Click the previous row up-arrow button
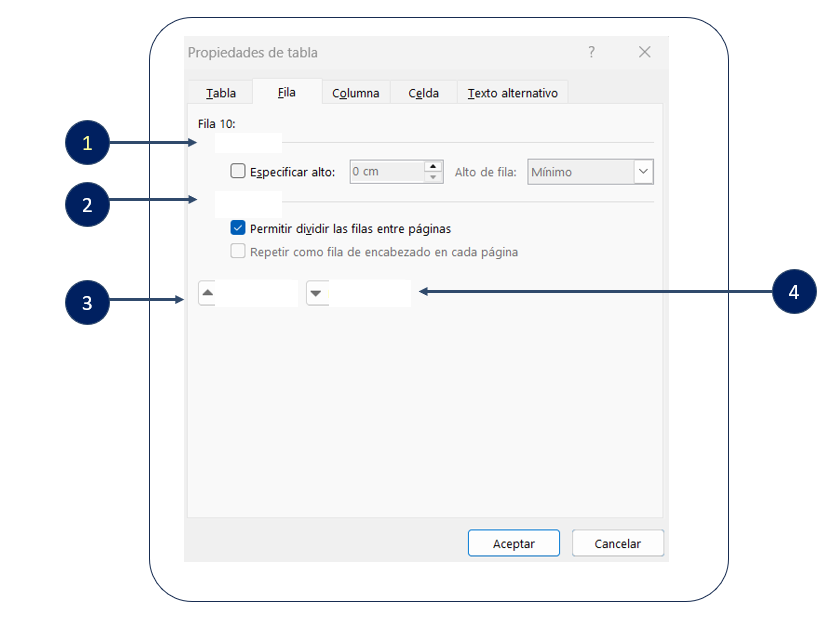835x627 pixels. (208, 293)
